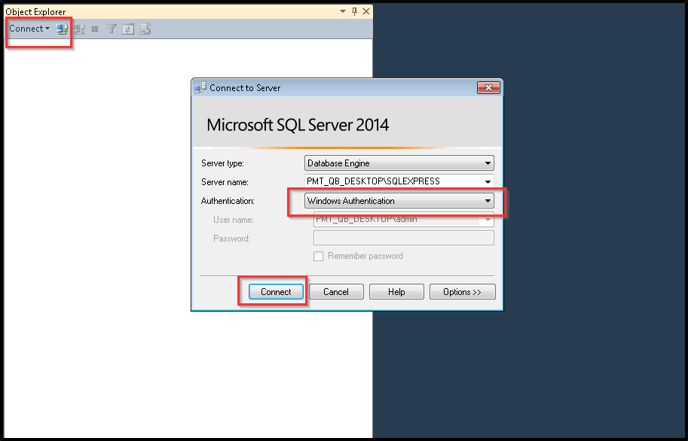The image size is (688, 441).
Task: Toggle auto-hide pin on Object Explorer
Action: point(355,11)
